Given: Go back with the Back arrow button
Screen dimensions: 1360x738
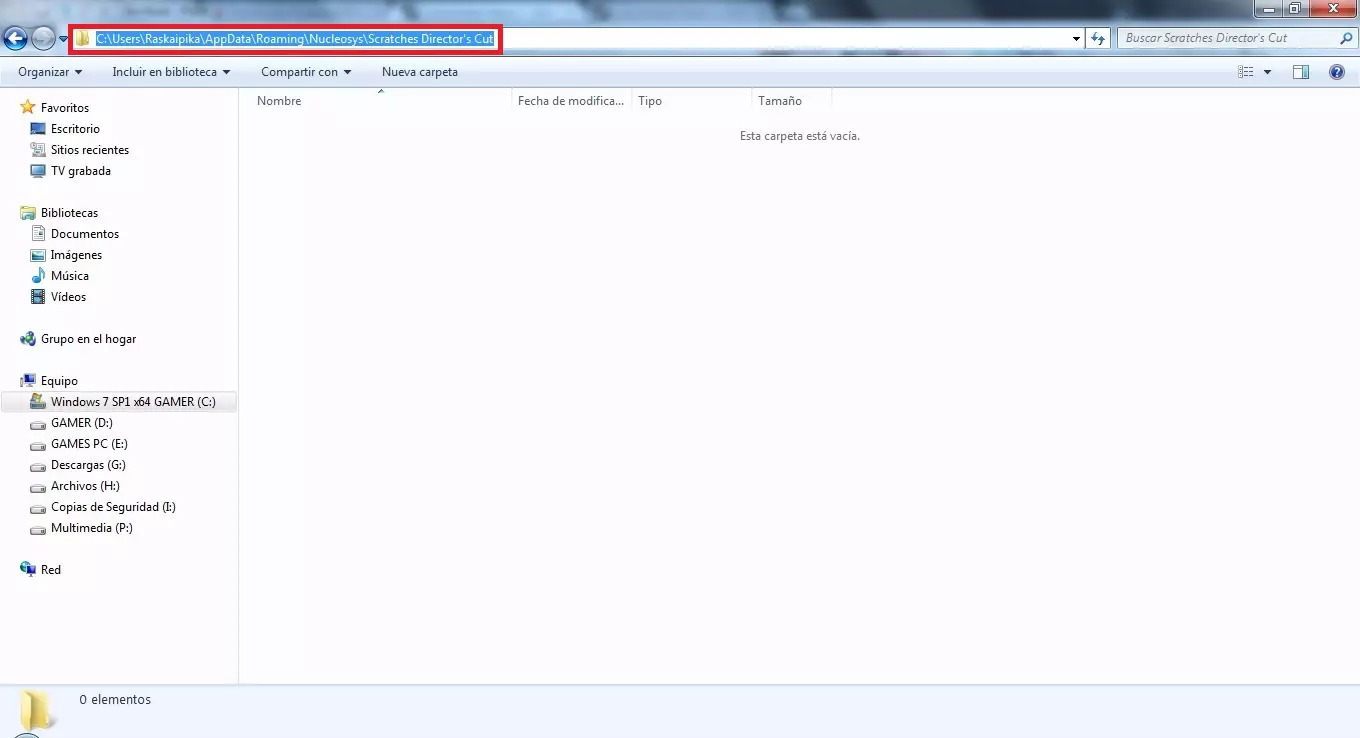Looking at the screenshot, I should (15, 38).
